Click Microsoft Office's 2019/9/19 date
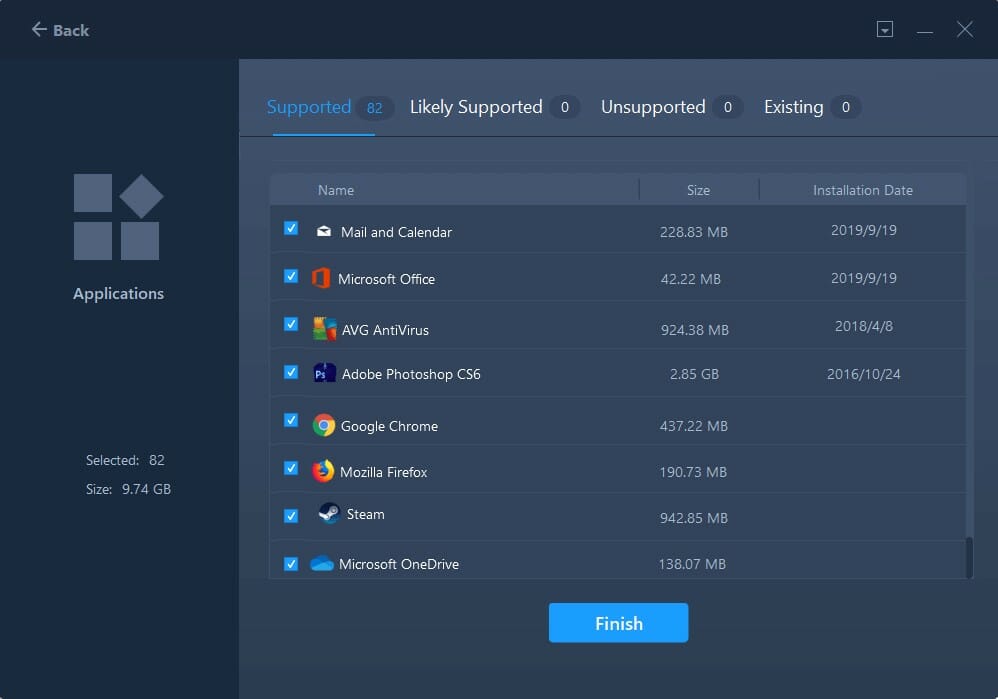 coord(864,278)
